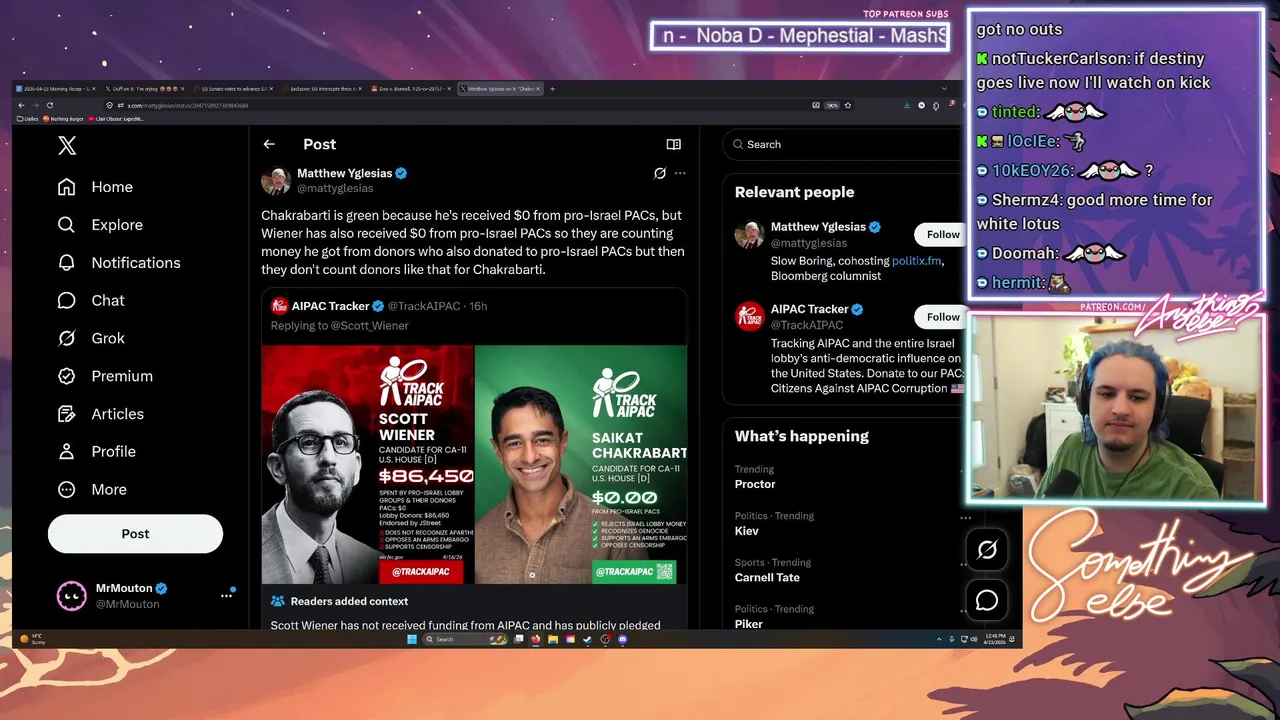
Task: Open Profile from the sidebar
Action: point(97,452)
